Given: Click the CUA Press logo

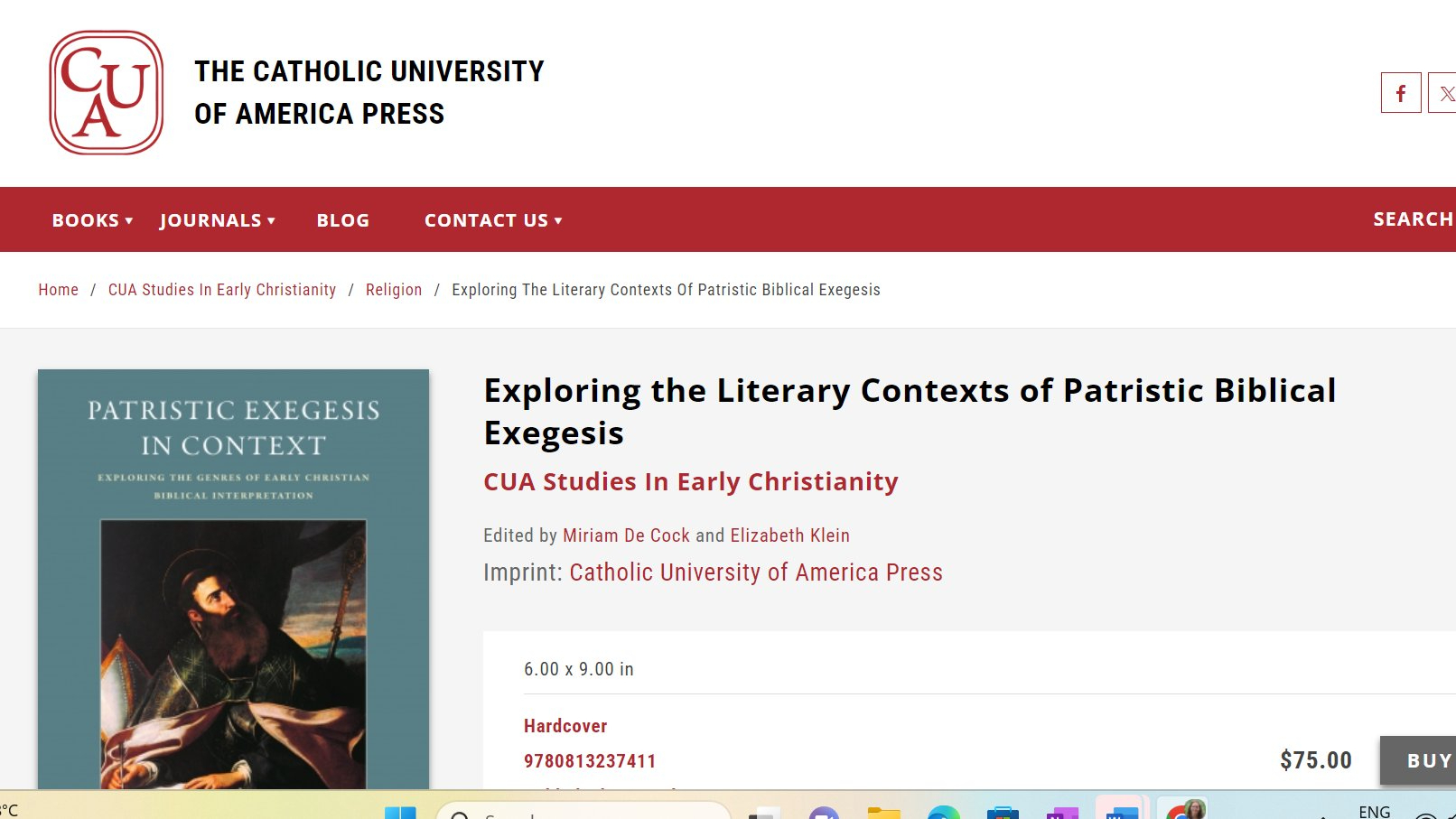Looking at the screenshot, I should click(107, 93).
